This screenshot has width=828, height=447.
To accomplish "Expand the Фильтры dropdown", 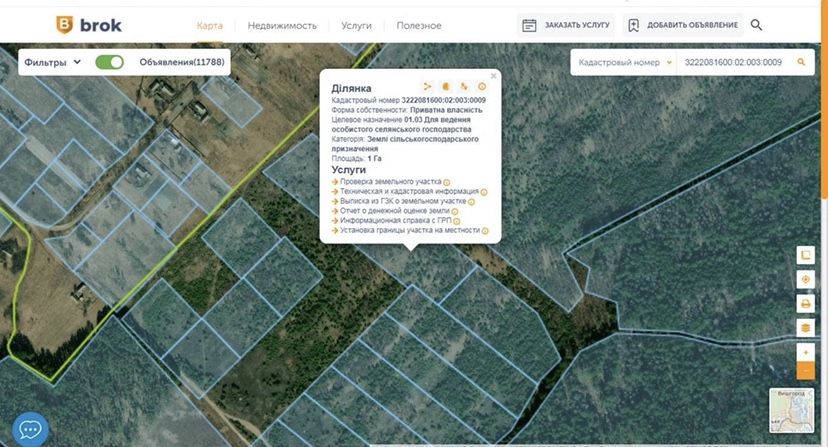I will pos(52,62).
